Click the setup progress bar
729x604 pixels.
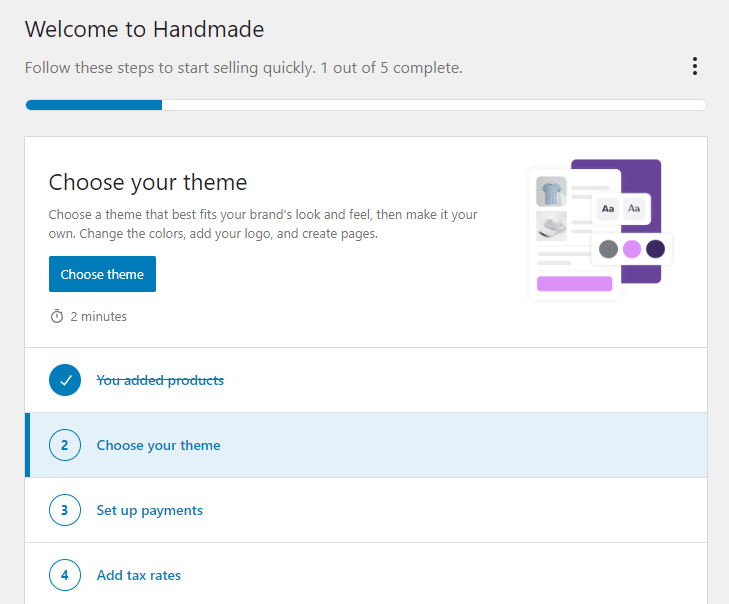pos(366,105)
